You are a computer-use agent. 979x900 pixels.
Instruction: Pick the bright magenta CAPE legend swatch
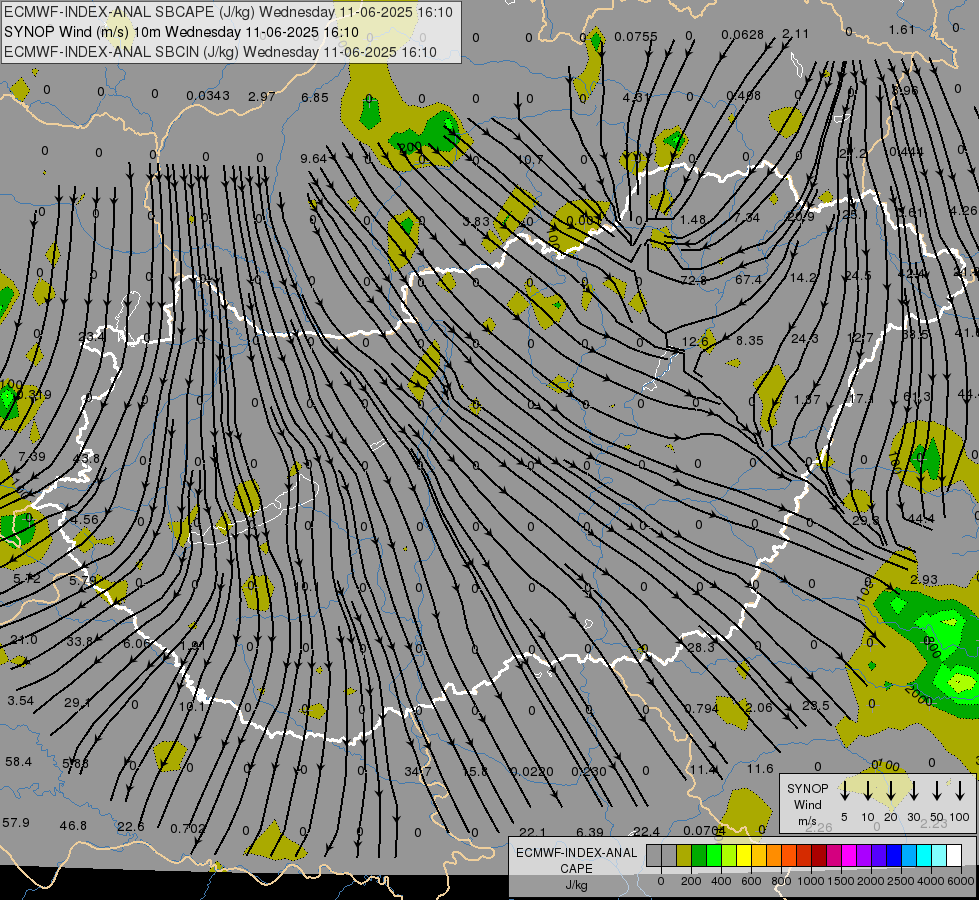coord(849,856)
